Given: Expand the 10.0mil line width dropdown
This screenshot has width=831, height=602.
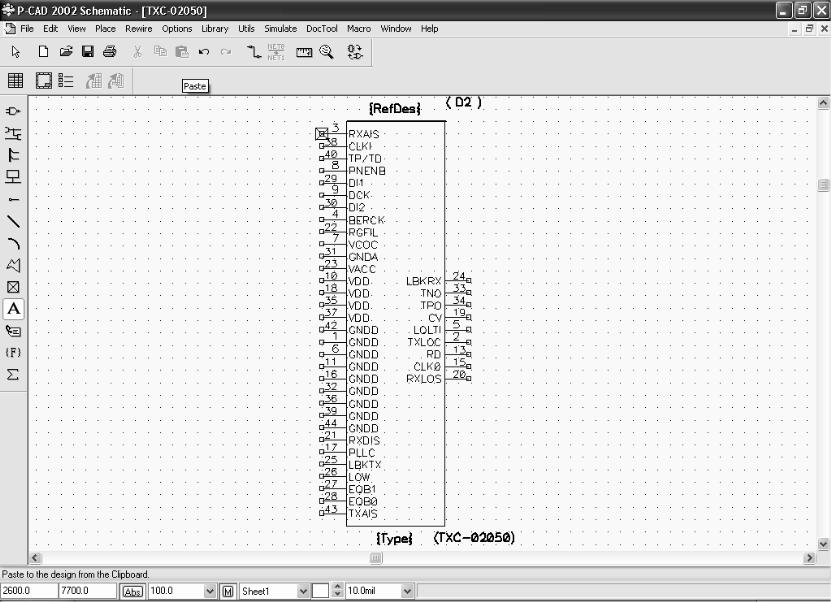Looking at the screenshot, I should coord(407,591).
